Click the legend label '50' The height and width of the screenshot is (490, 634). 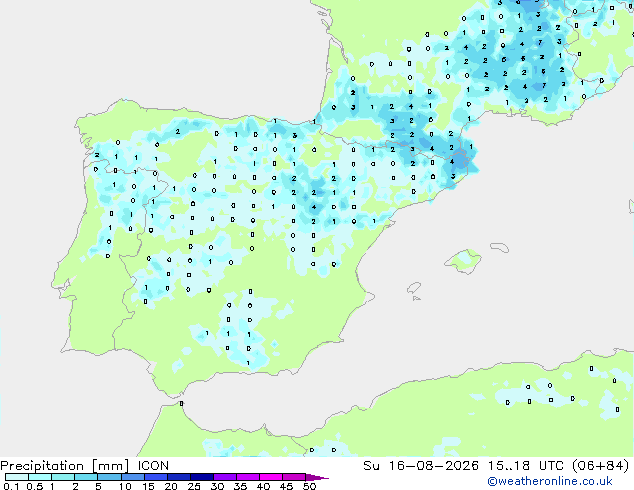tap(309, 486)
